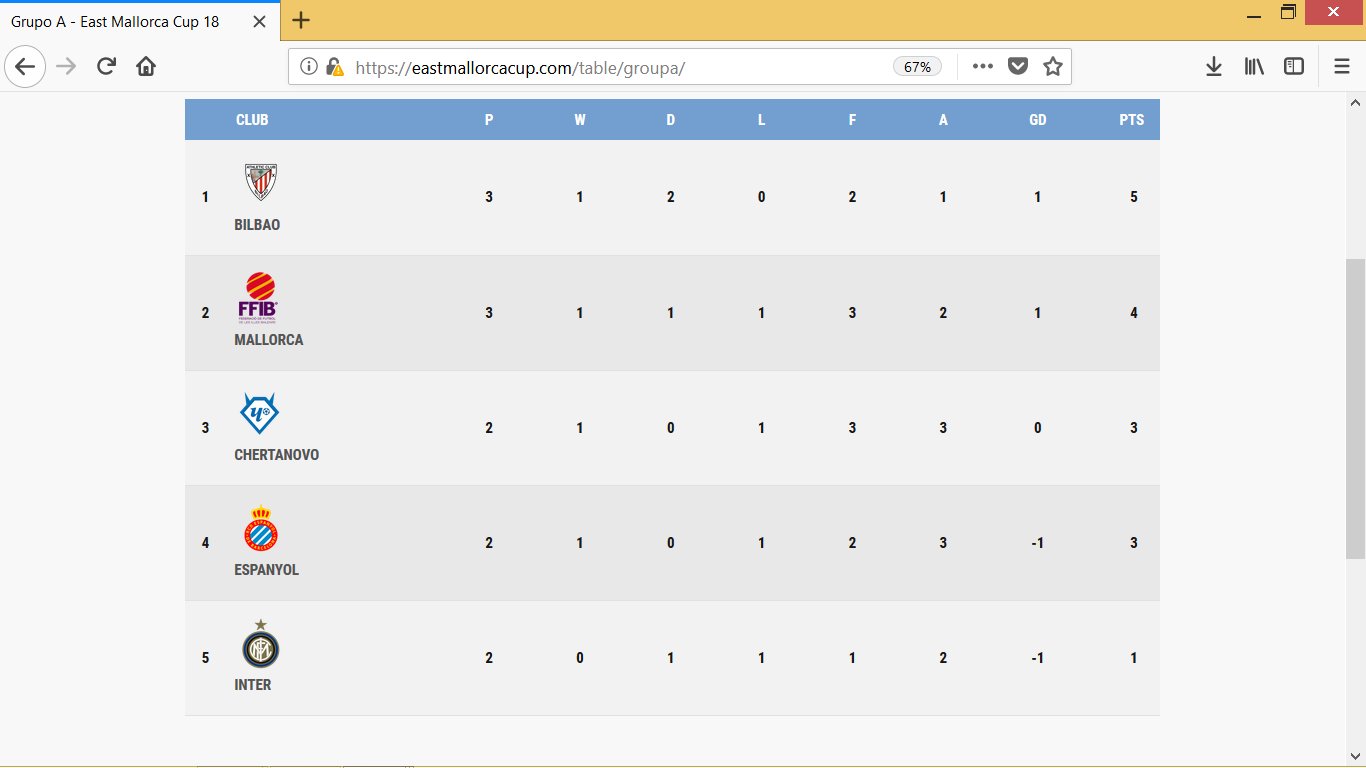Click the CLUB column header
1366x768 pixels.
point(252,120)
